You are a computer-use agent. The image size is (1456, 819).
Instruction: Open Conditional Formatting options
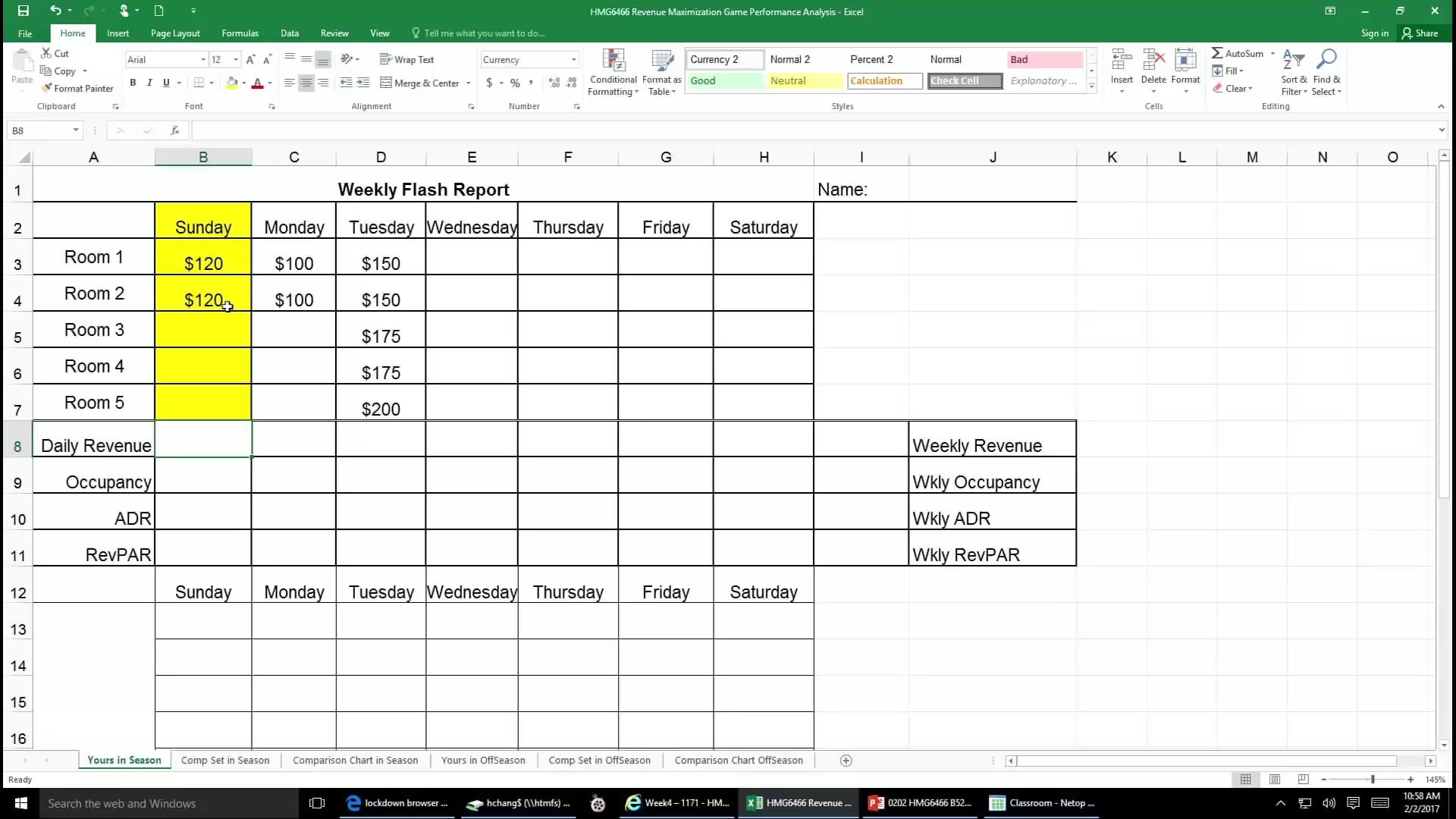point(613,72)
